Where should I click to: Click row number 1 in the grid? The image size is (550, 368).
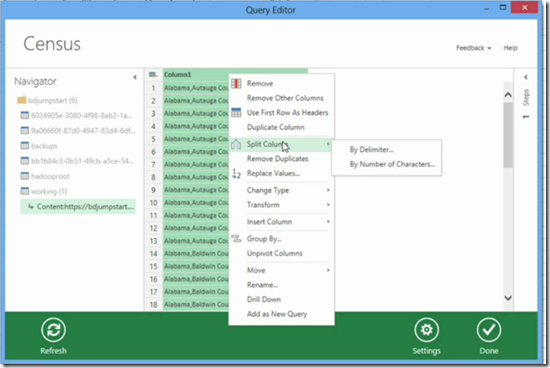point(153,88)
